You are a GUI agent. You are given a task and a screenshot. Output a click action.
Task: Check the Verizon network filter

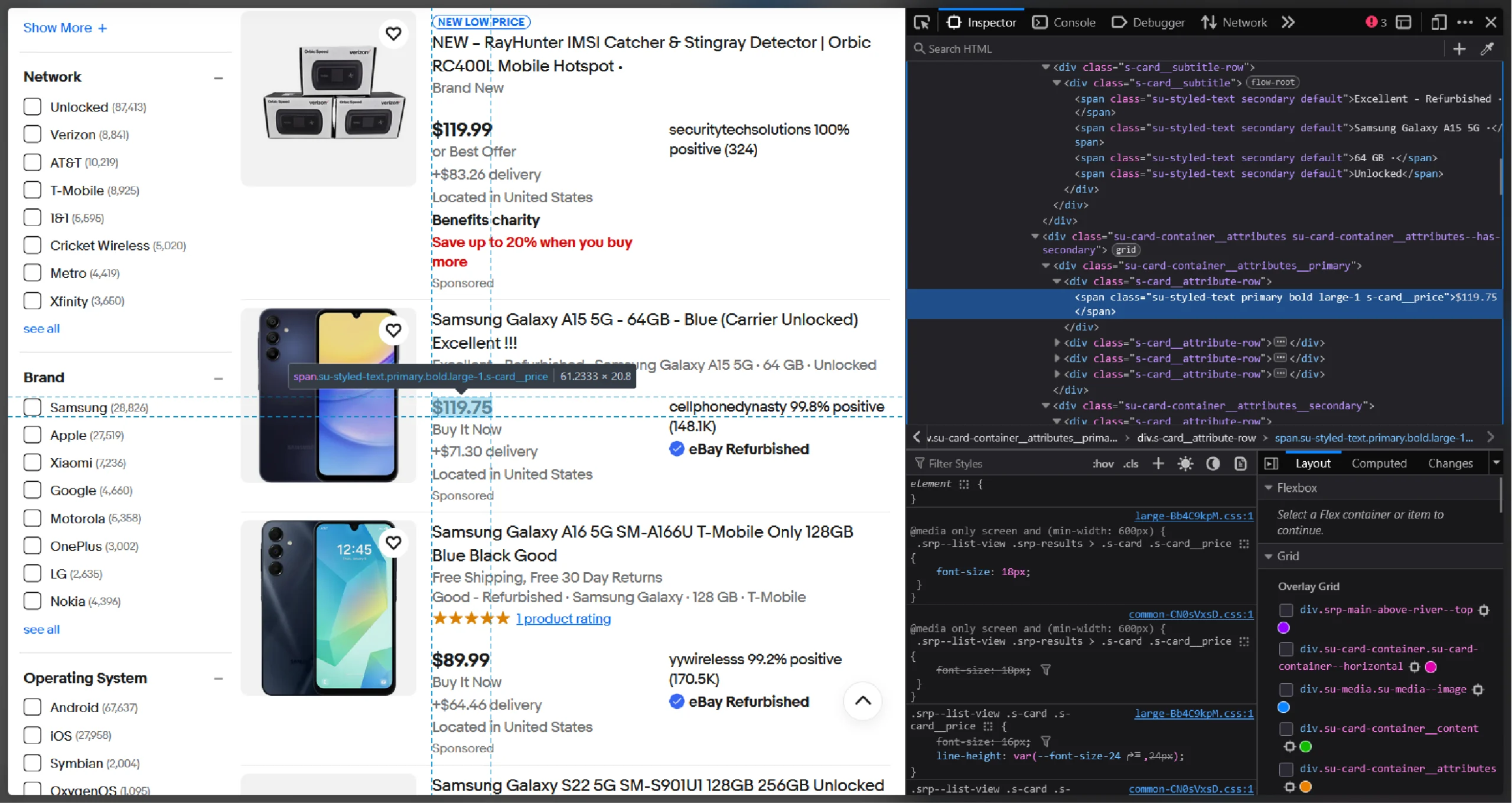[32, 134]
